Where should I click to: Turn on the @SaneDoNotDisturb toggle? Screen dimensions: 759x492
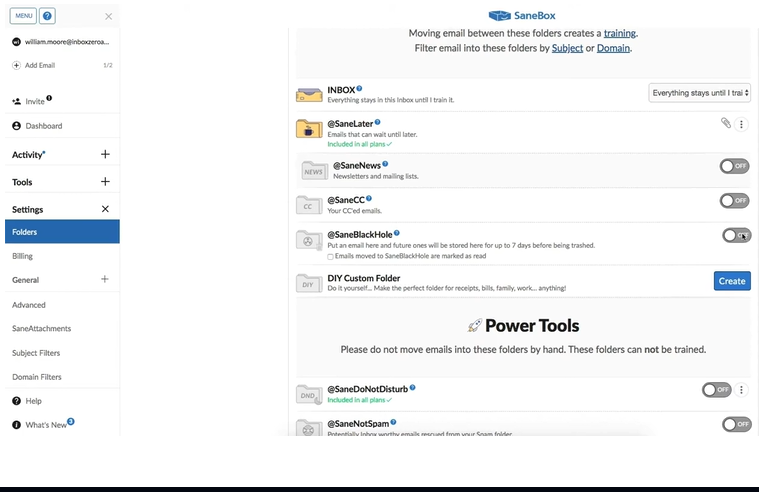[x=717, y=389]
